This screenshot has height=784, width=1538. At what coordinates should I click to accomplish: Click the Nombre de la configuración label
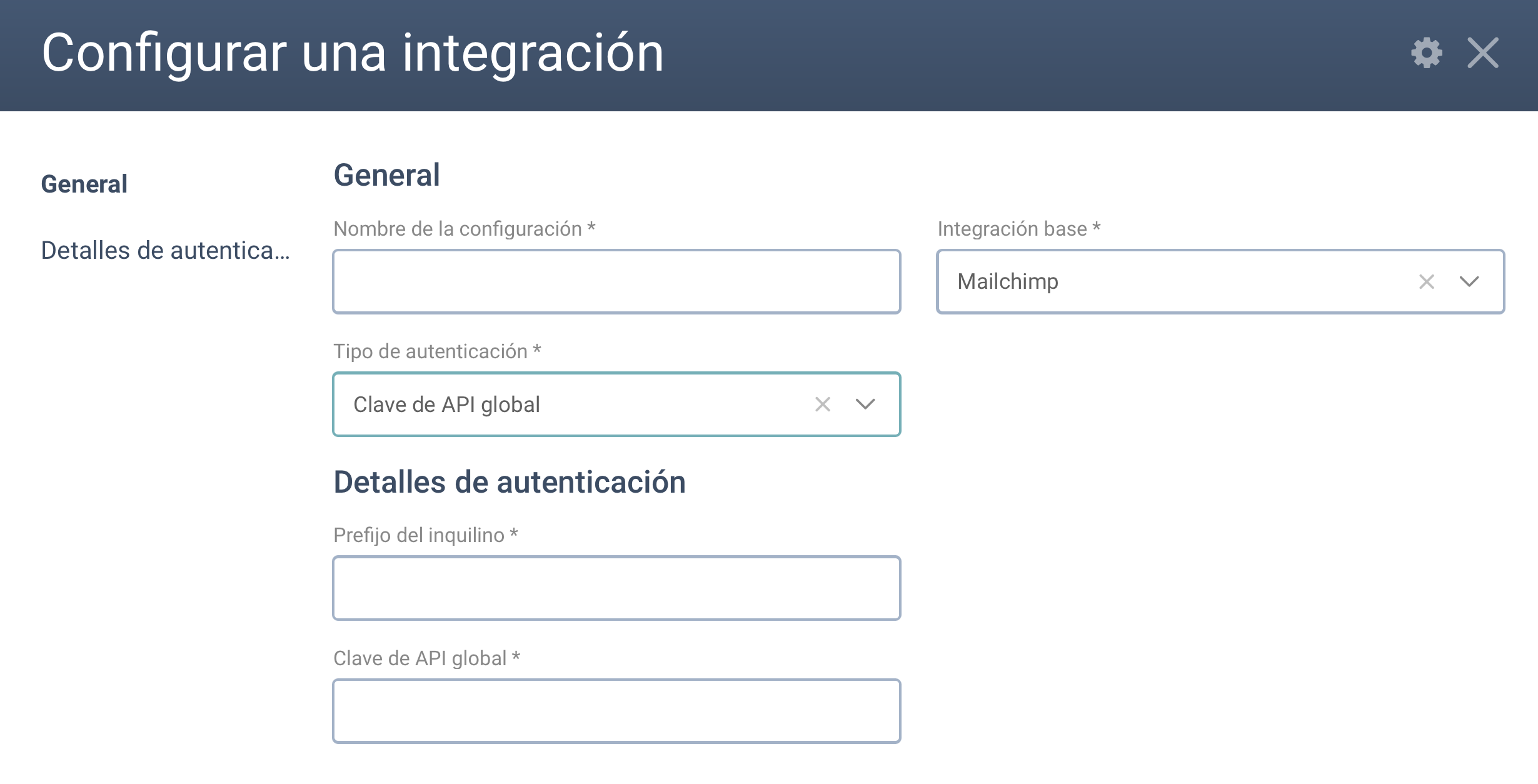tap(464, 229)
